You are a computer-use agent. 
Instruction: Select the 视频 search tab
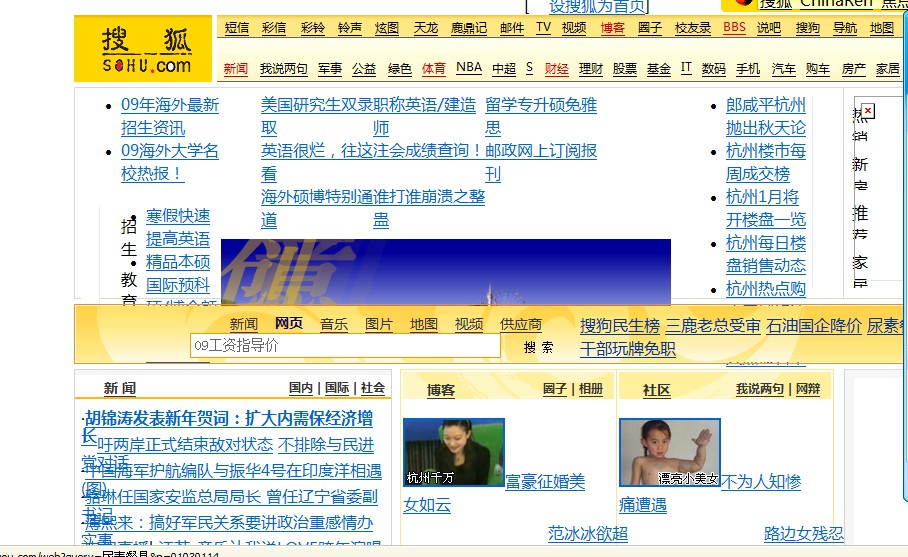[469, 324]
